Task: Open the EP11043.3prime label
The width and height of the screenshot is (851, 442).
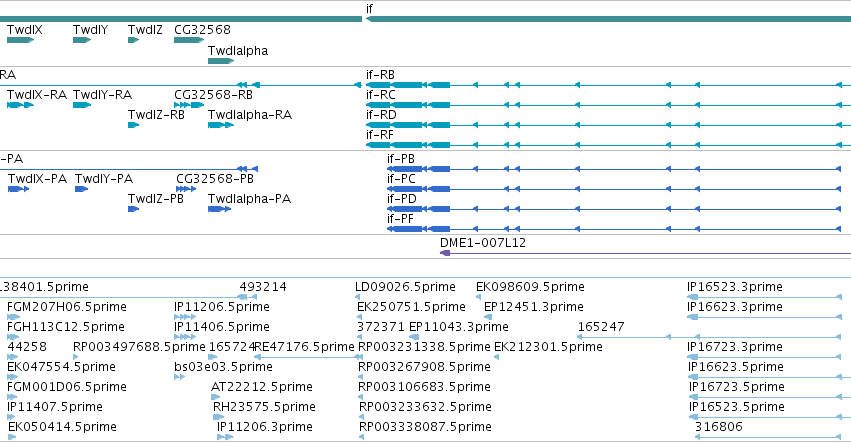Action: (x=459, y=327)
